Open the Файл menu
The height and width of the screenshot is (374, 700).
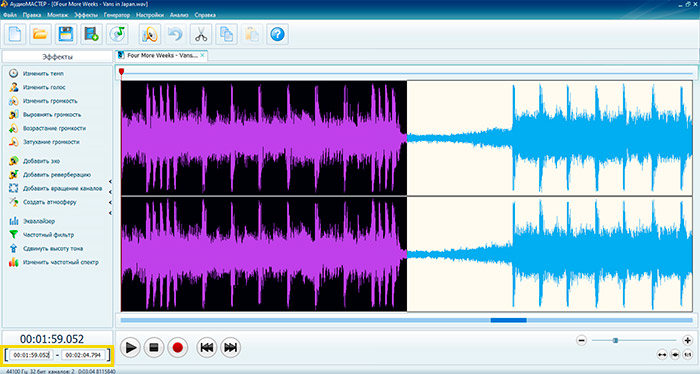10,15
